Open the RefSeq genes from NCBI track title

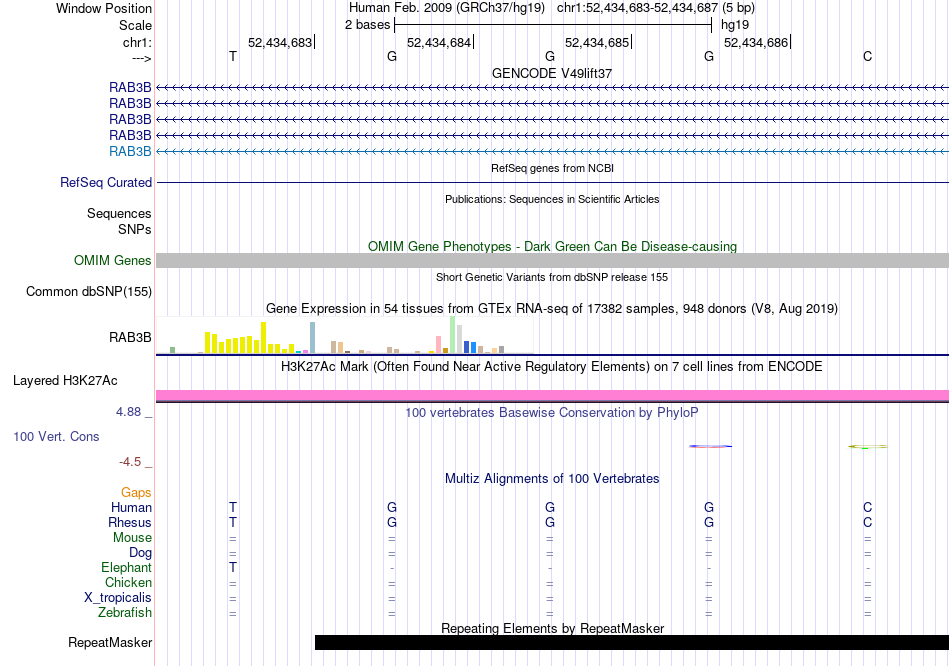[552, 168]
